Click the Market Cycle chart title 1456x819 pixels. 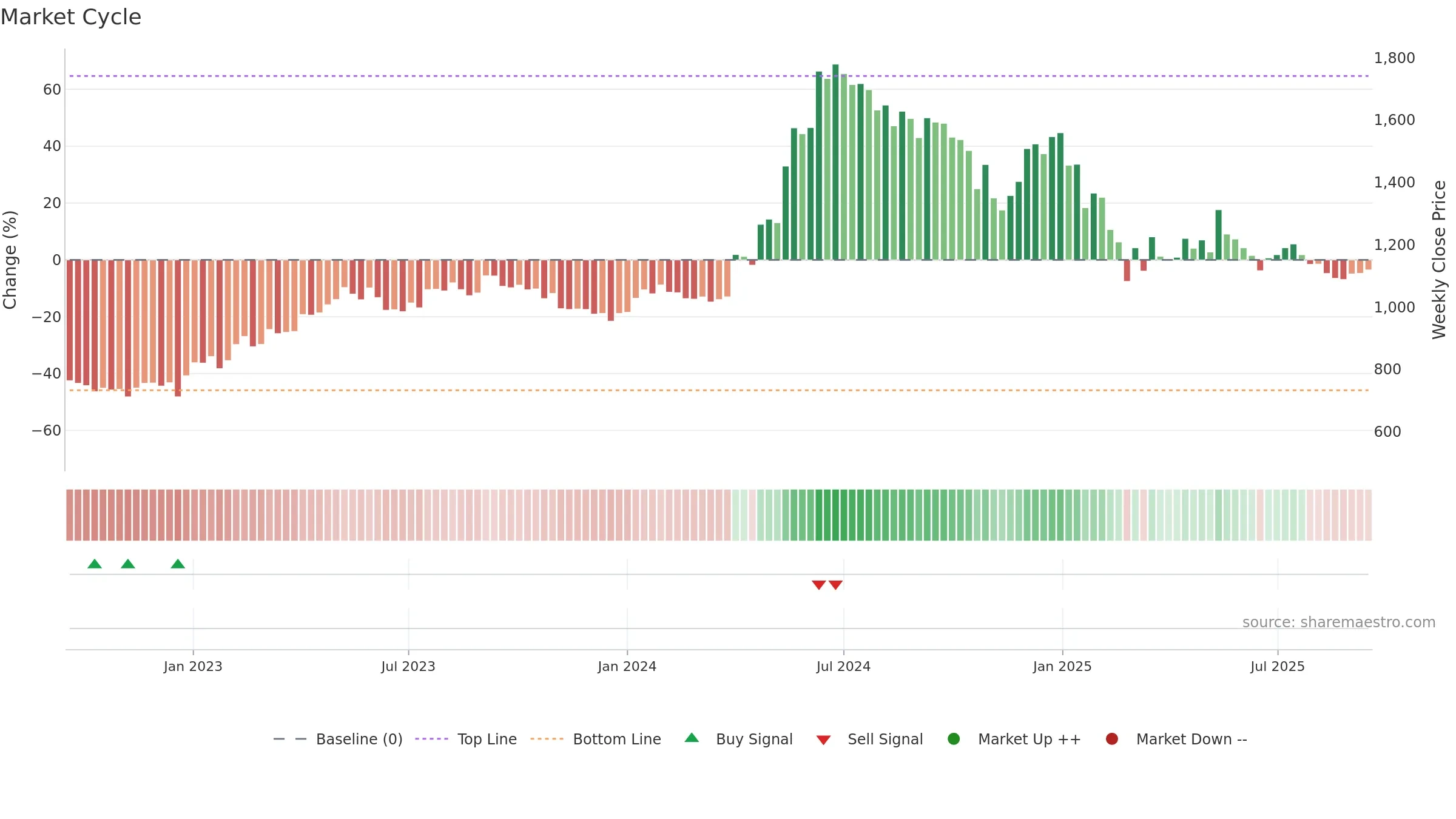point(71,17)
